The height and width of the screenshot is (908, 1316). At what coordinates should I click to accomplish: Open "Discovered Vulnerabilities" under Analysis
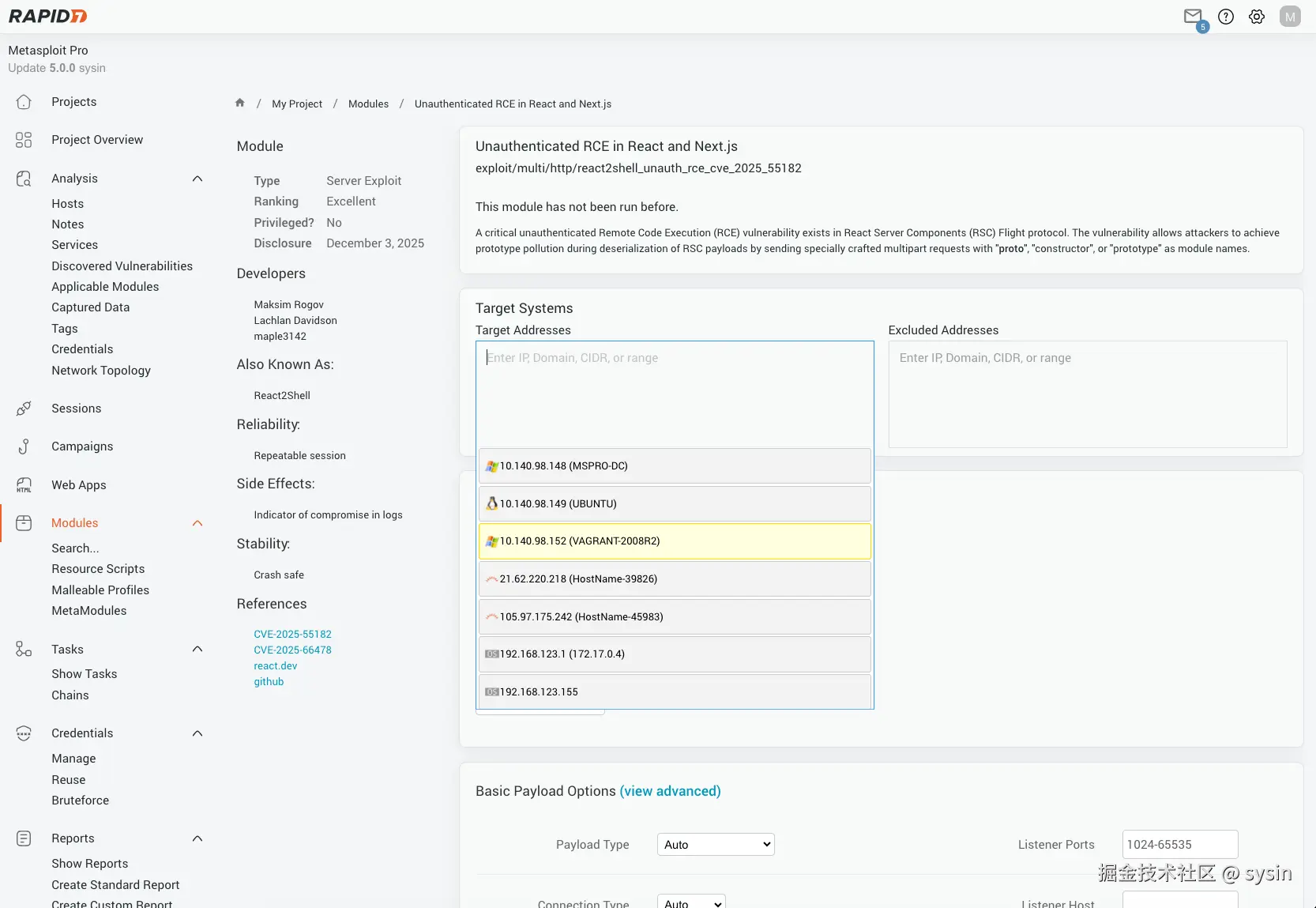coord(122,266)
